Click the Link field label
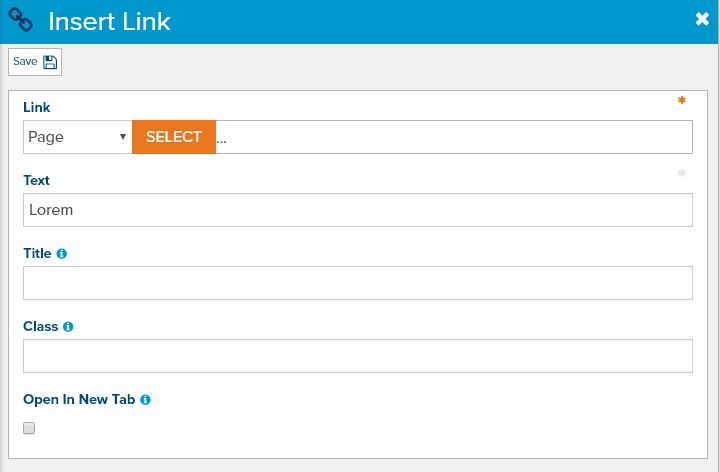This screenshot has height=472, width=720. click(37, 107)
